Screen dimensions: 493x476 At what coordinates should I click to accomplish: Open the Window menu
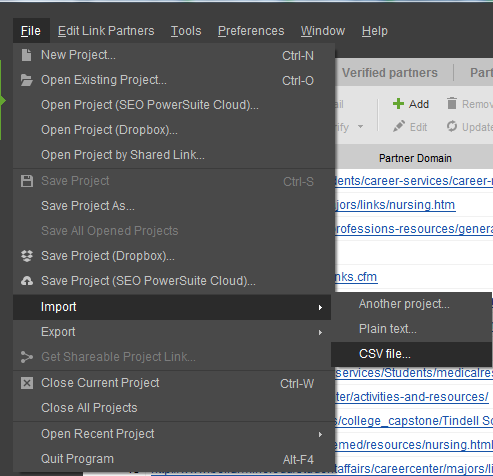[323, 31]
